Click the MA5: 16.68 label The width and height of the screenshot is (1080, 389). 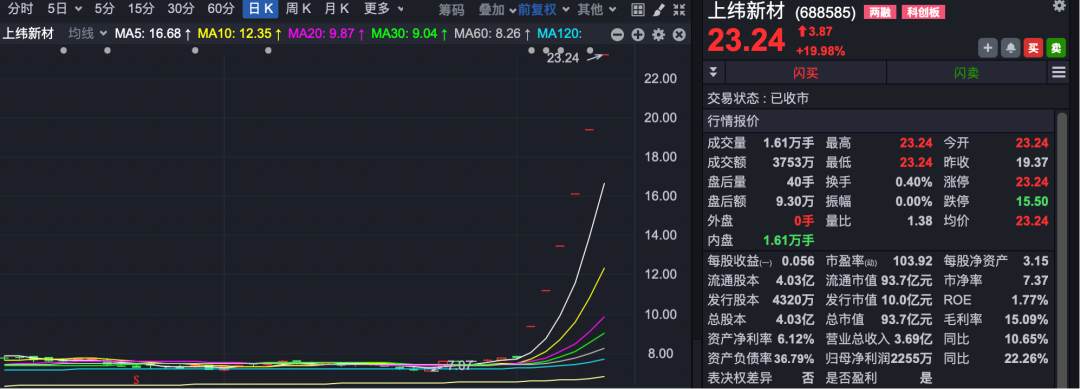(x=153, y=34)
